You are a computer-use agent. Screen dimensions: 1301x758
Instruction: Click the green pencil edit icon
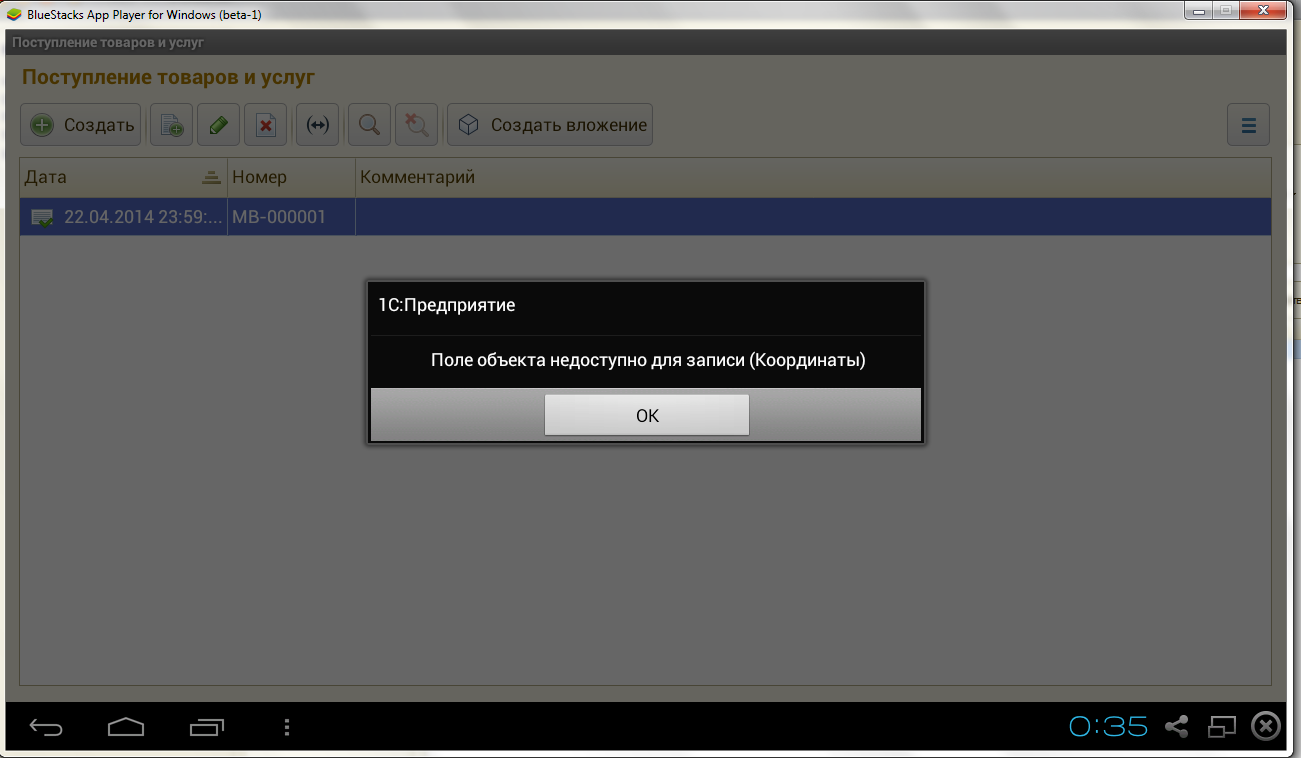click(218, 125)
